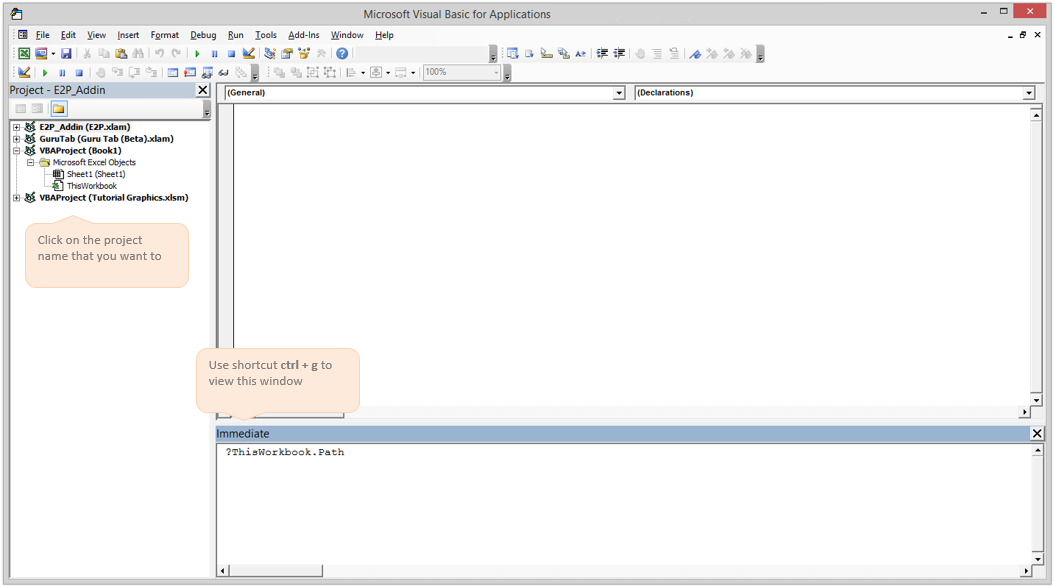This screenshot has height=587, width=1054.
Task: Click the View Microsoft Excel icon
Action: point(24,54)
